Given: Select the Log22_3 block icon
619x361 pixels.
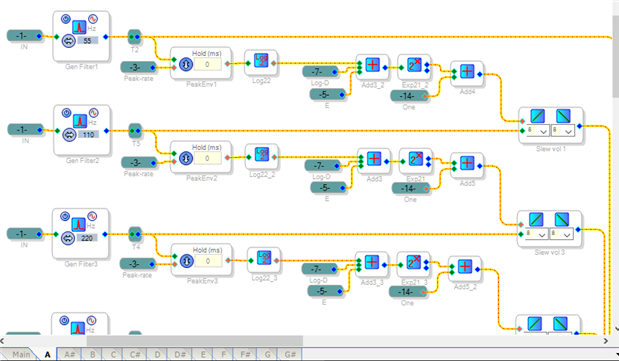Looking at the screenshot, I should coord(264,258).
